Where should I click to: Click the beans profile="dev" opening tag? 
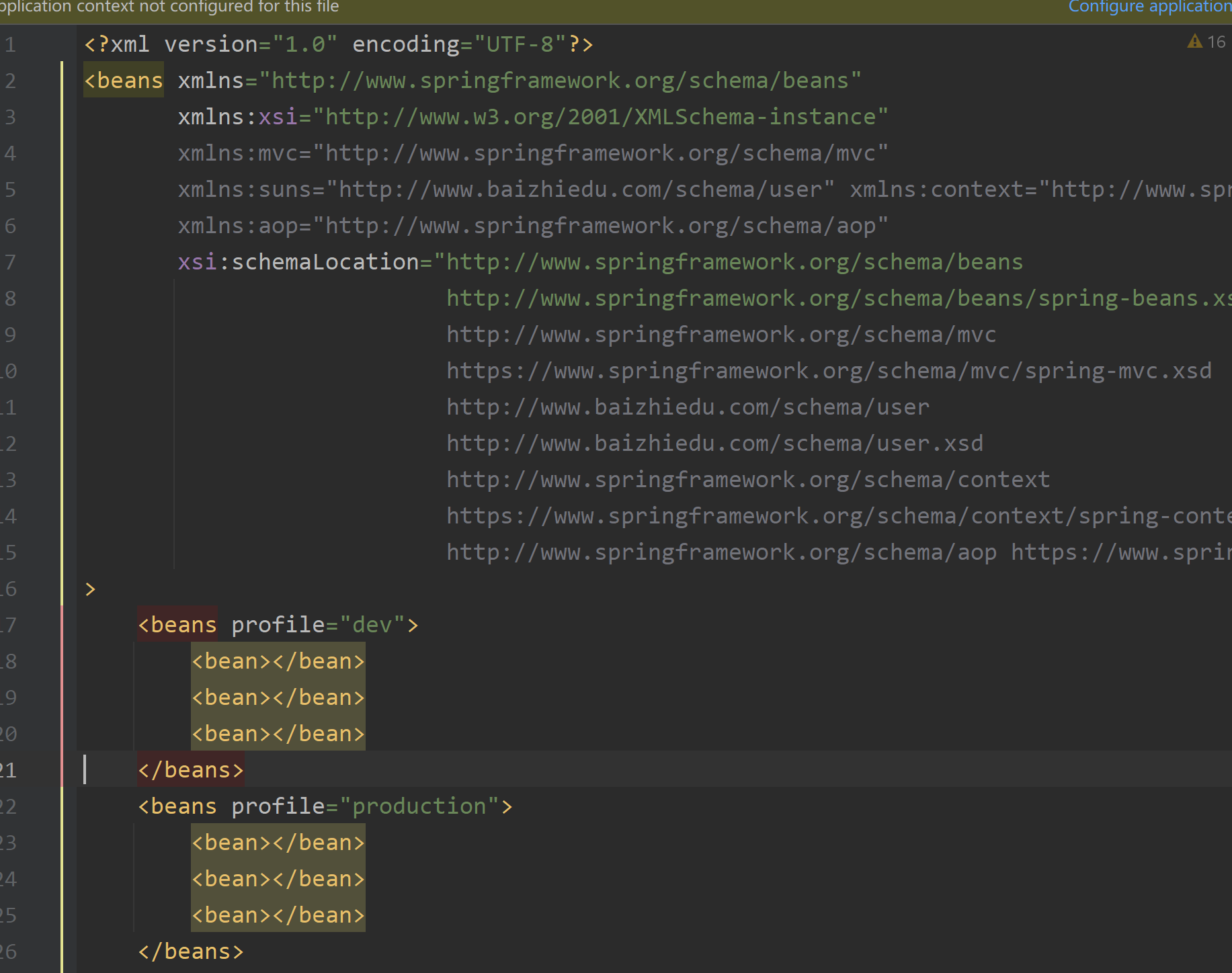point(278,625)
